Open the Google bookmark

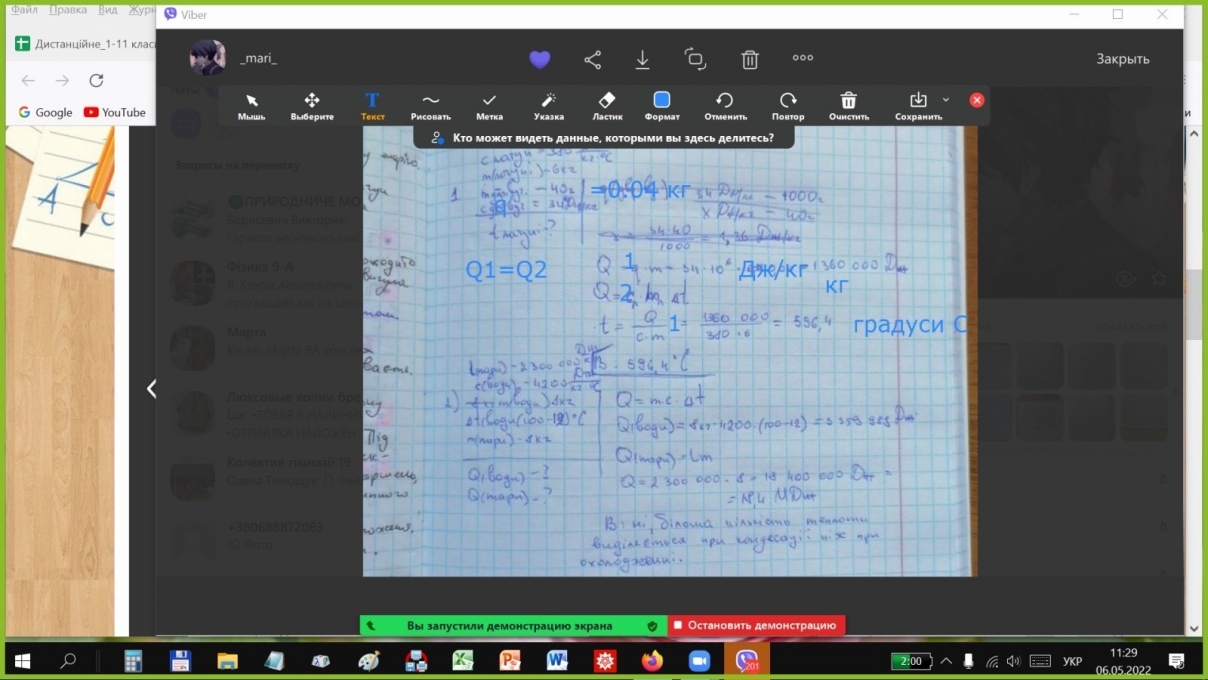[x=45, y=112]
